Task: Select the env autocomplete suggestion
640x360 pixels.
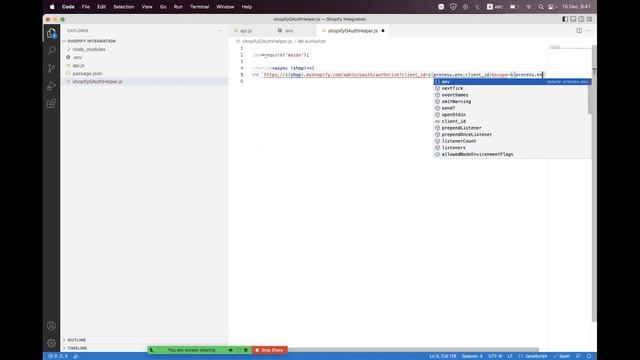Action: pyautogui.click(x=512, y=82)
